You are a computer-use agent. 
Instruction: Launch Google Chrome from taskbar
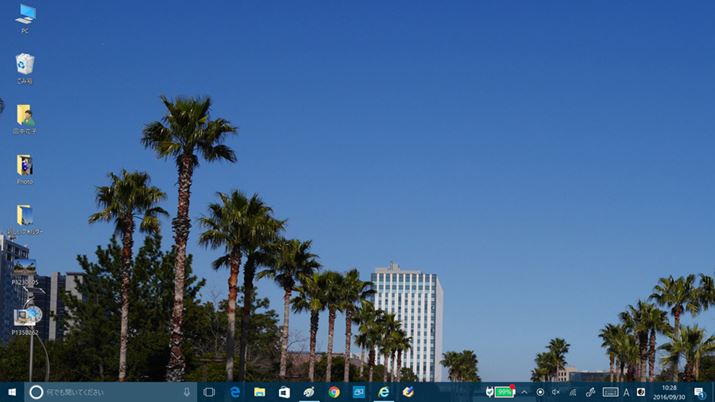tap(334, 392)
